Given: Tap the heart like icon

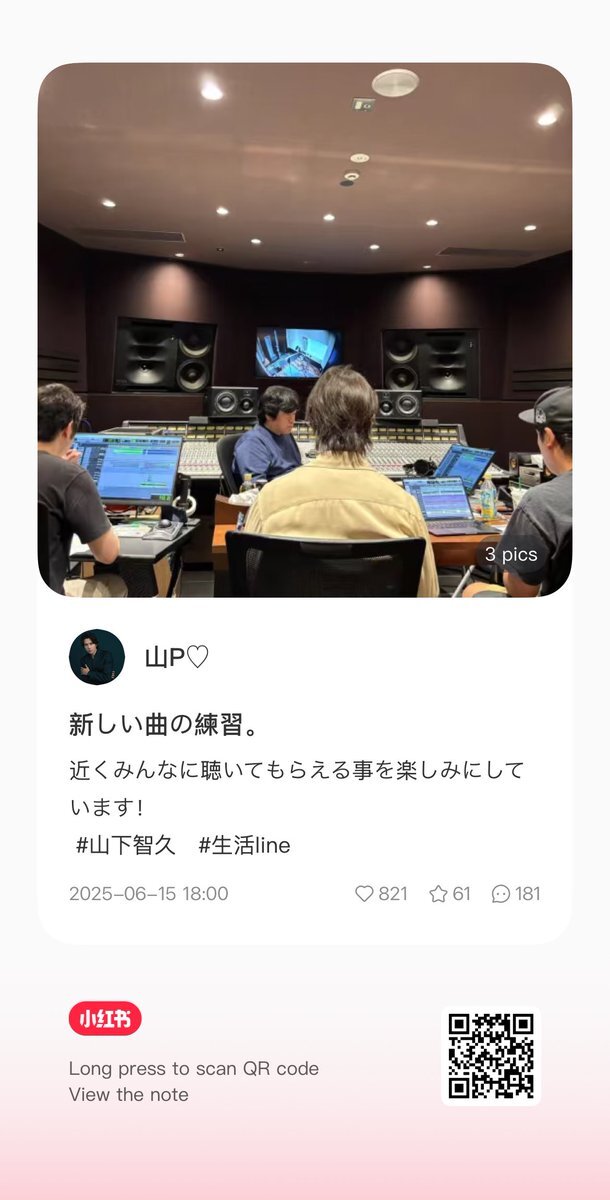Looking at the screenshot, I should coord(364,894).
